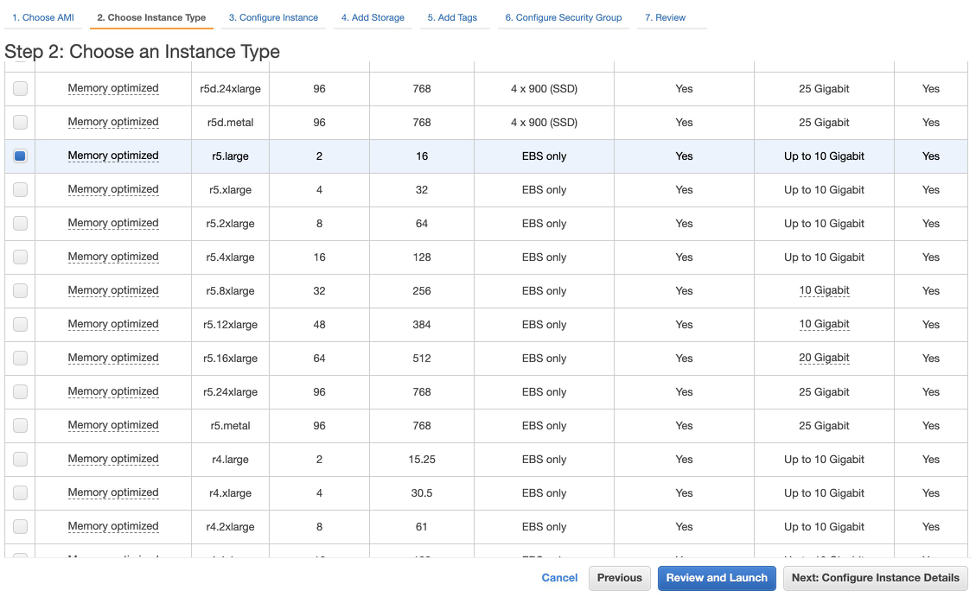Click the Cancel link
Viewport: 976px width, 597px height.
(559, 578)
